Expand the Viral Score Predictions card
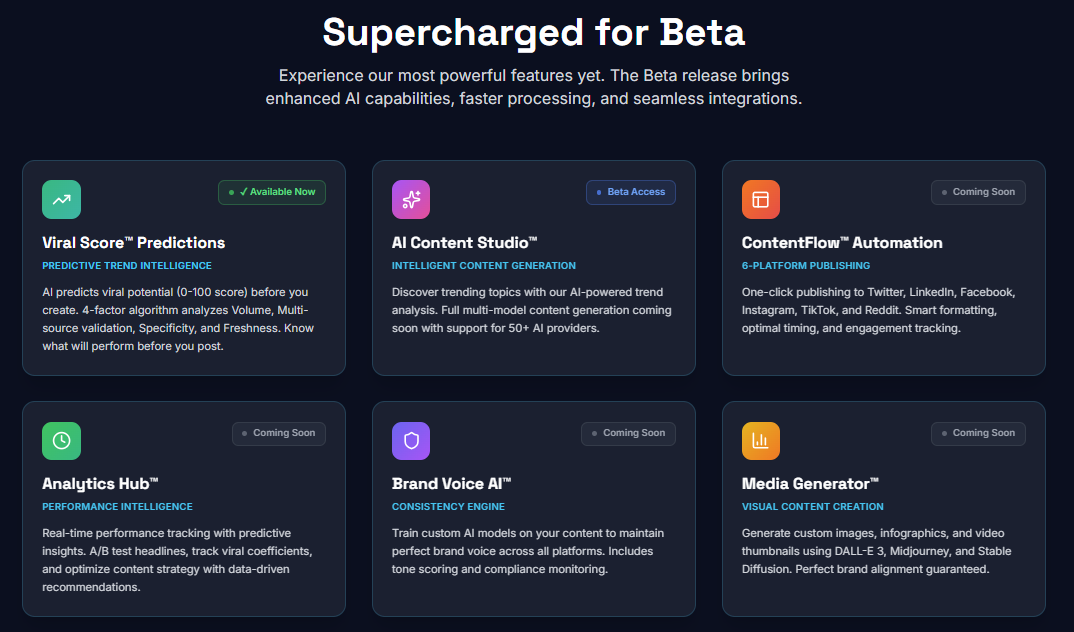The height and width of the screenshot is (632, 1074). 184,268
